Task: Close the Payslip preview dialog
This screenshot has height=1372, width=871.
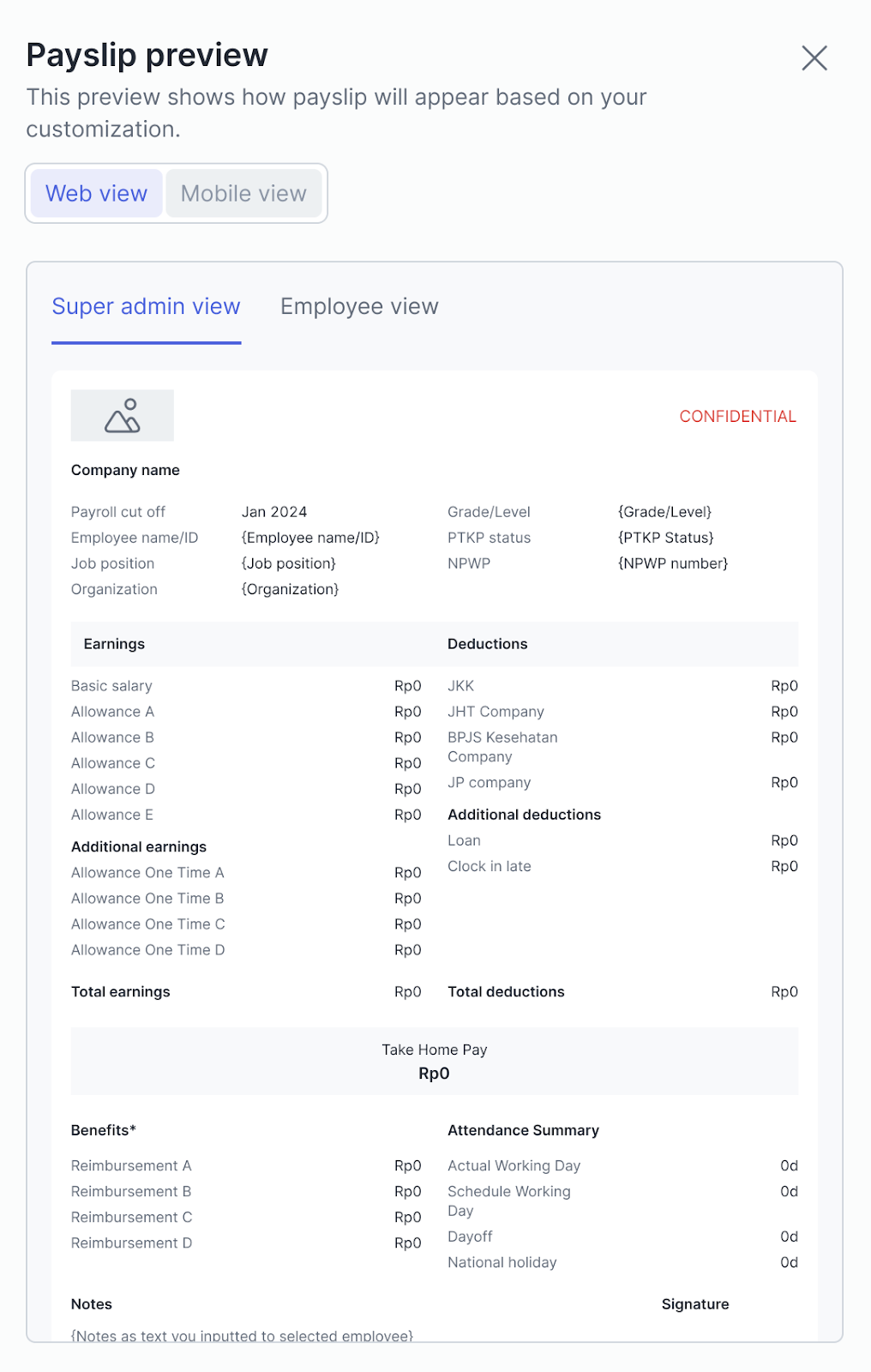Action: (814, 58)
